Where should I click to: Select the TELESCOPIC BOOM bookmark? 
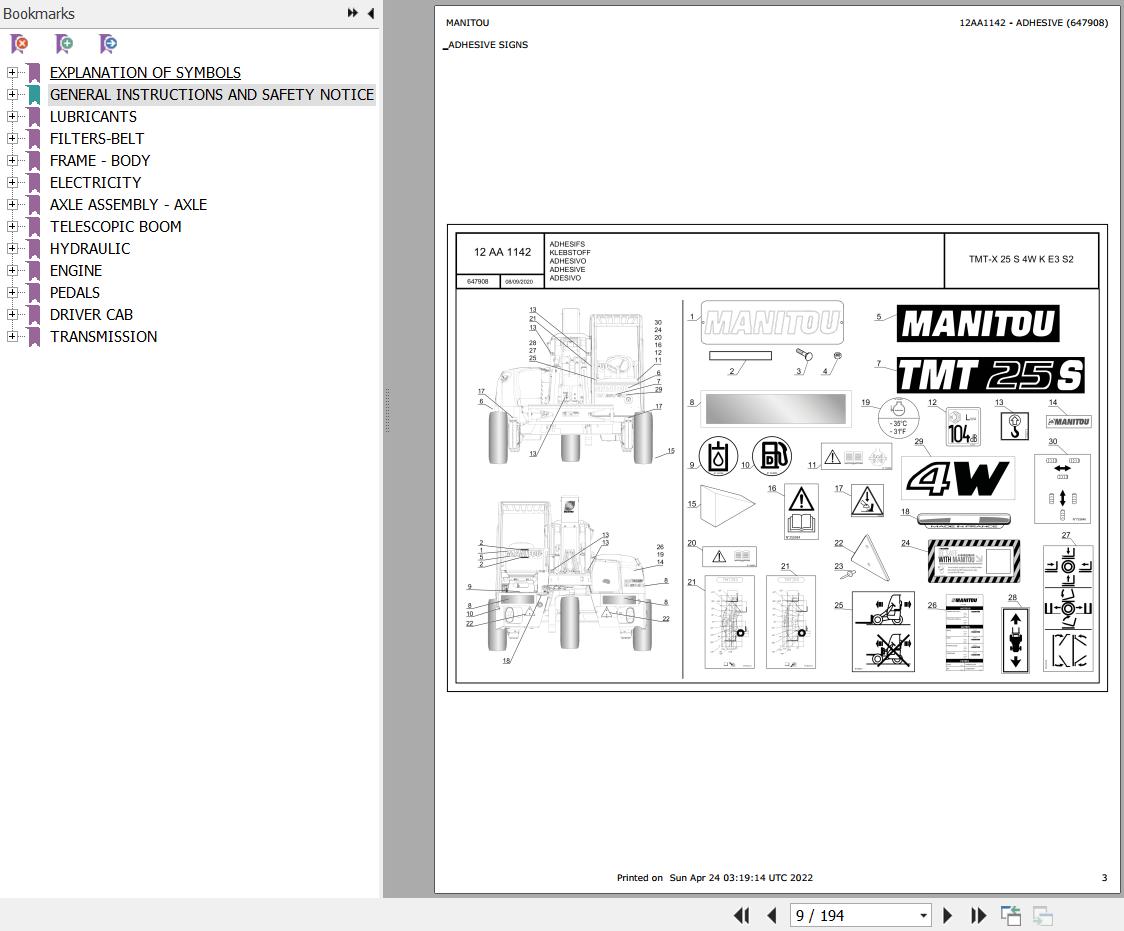pos(115,226)
